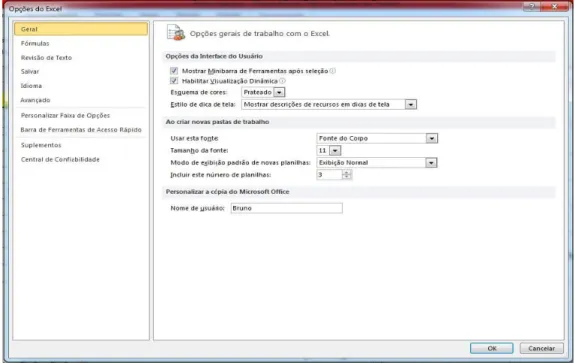575x363 pixels.
Task: Open the Usar esta fonte dropdown
Action: click(x=432, y=138)
